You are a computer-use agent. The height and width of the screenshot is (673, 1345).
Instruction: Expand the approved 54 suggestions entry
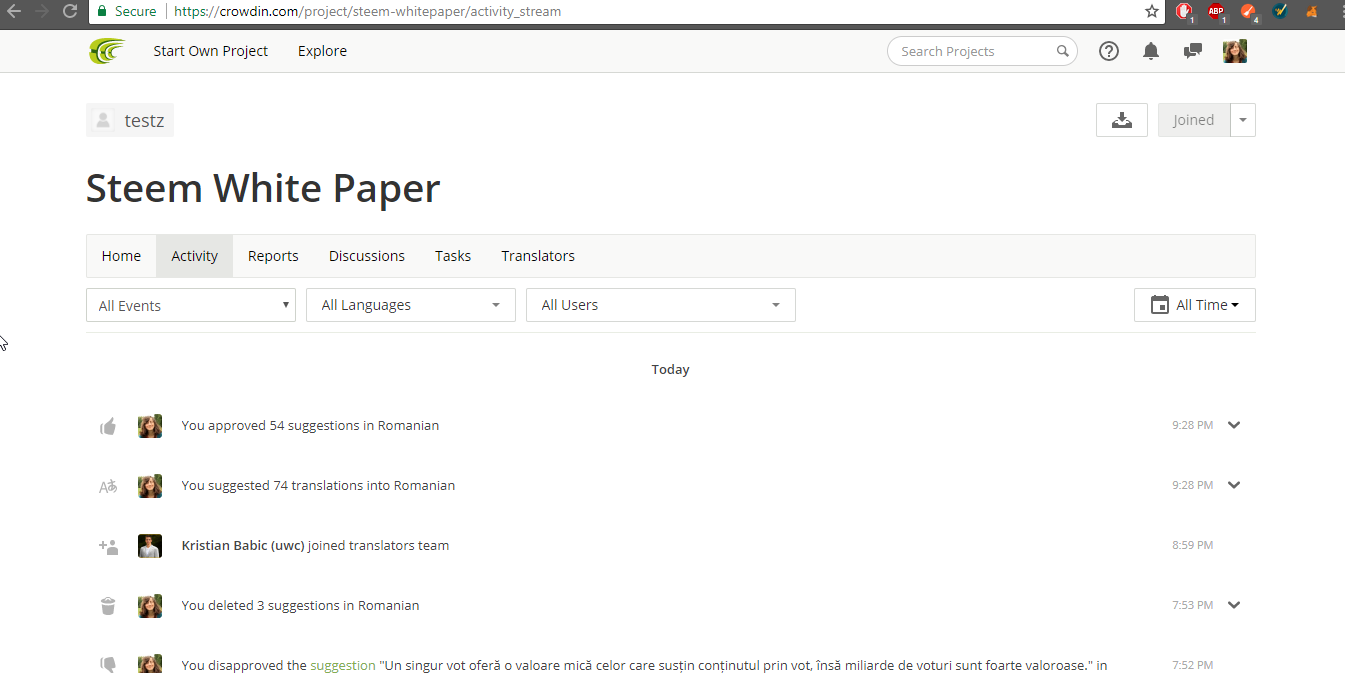point(1234,425)
